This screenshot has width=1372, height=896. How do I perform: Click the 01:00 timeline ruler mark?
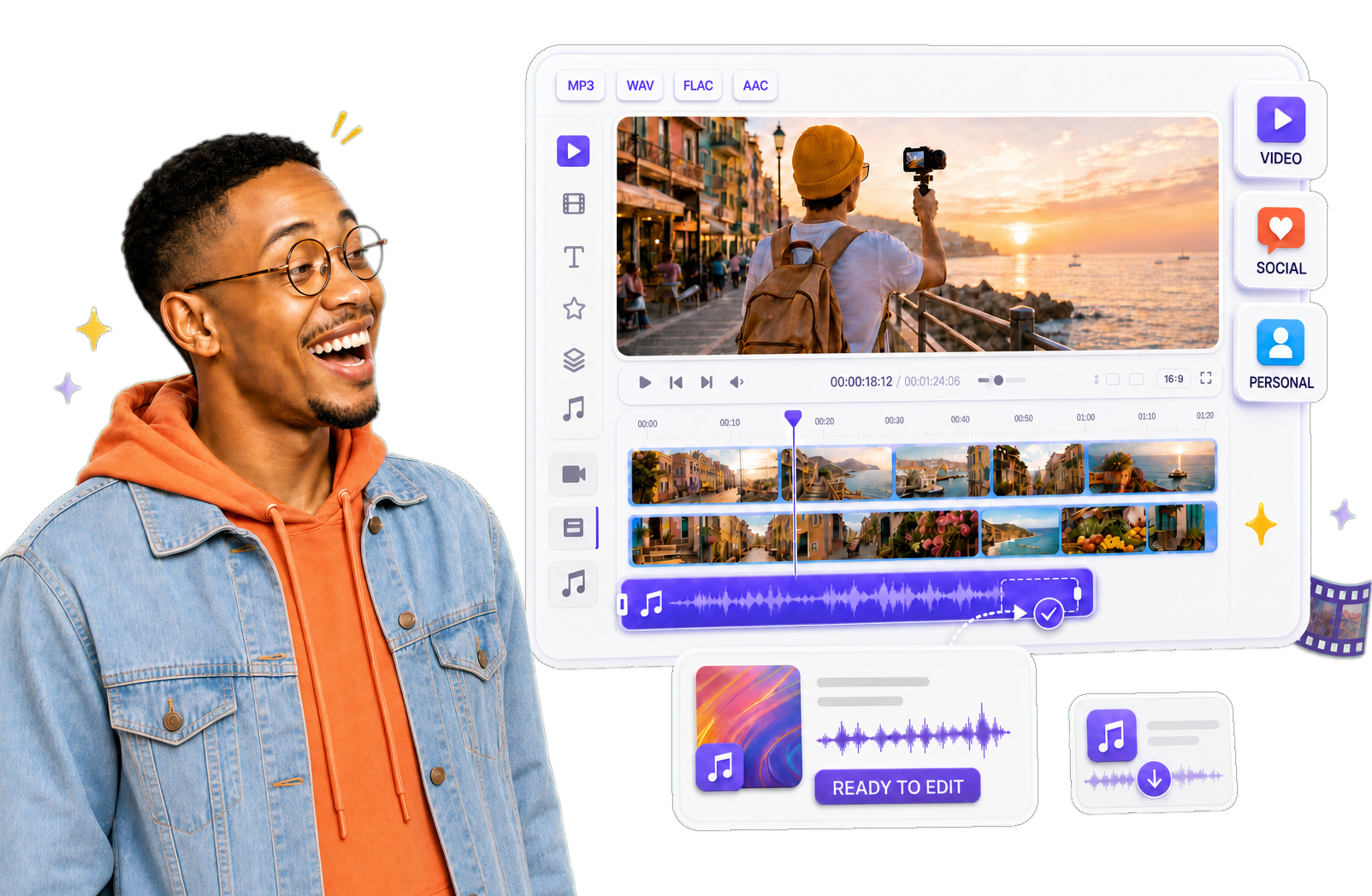pos(1085,417)
